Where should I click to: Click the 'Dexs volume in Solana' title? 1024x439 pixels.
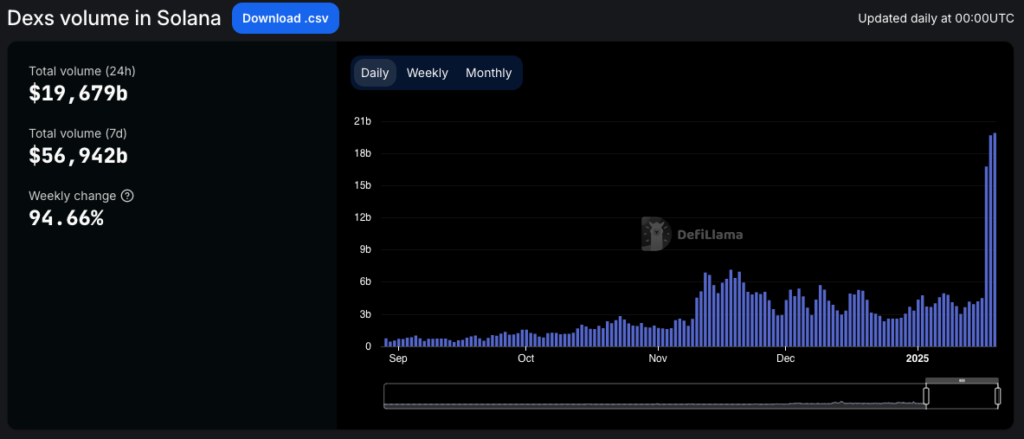[114, 18]
